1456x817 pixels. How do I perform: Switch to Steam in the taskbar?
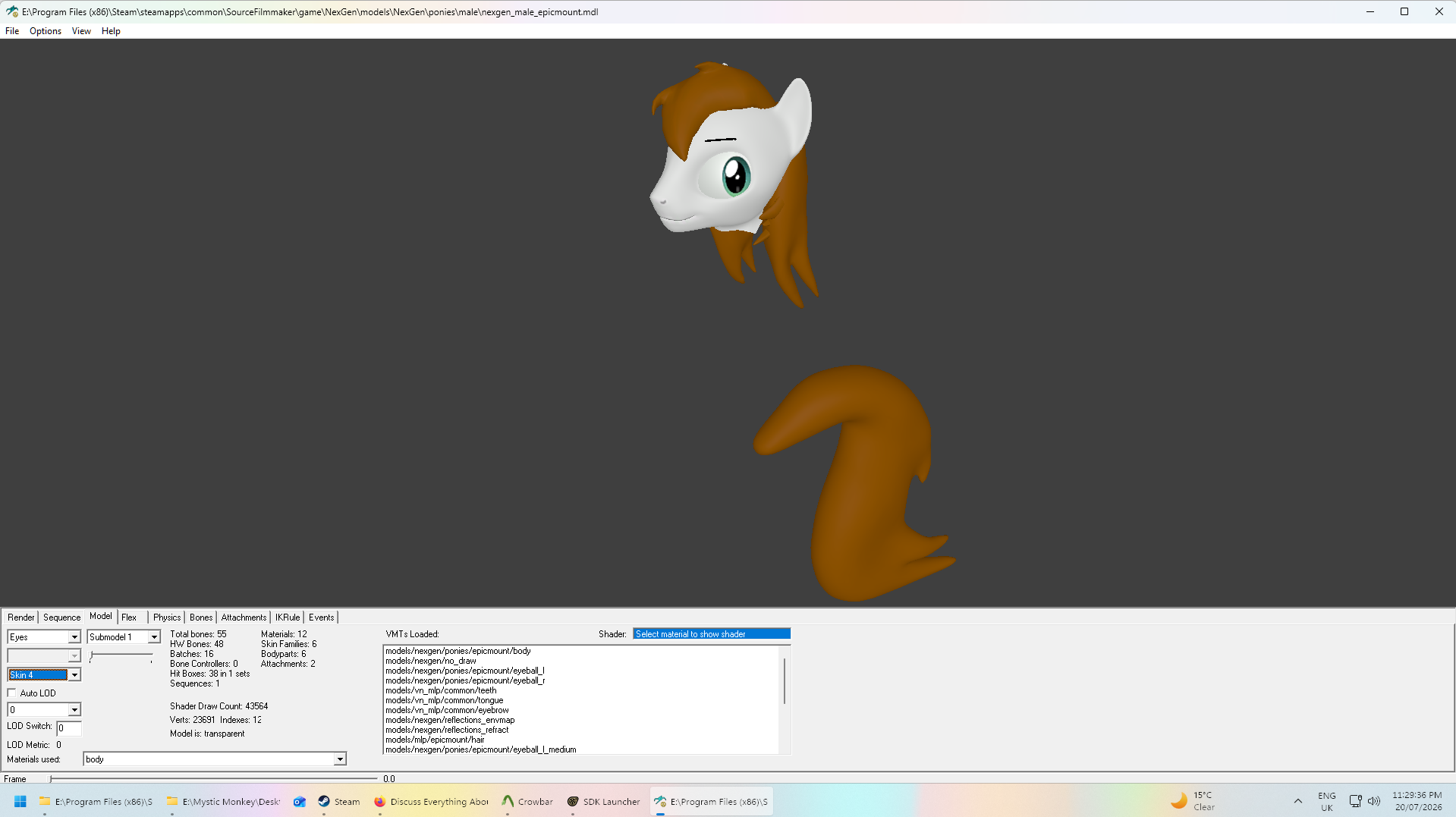tap(339, 801)
